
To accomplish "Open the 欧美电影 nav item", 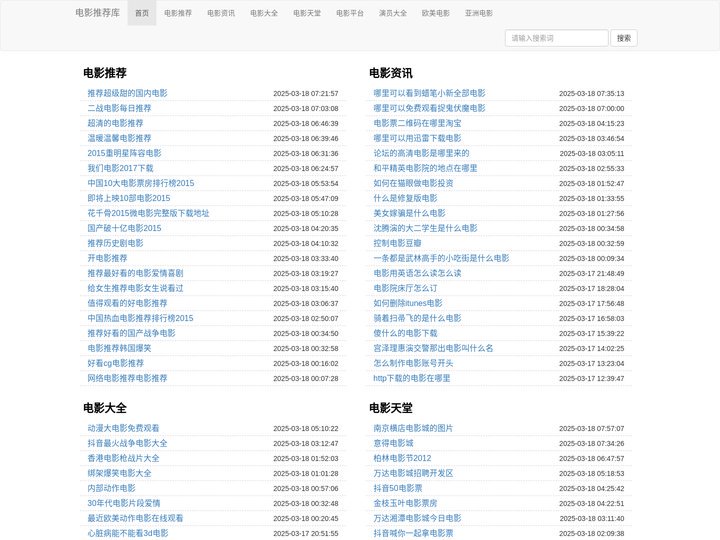I will (436, 13).
